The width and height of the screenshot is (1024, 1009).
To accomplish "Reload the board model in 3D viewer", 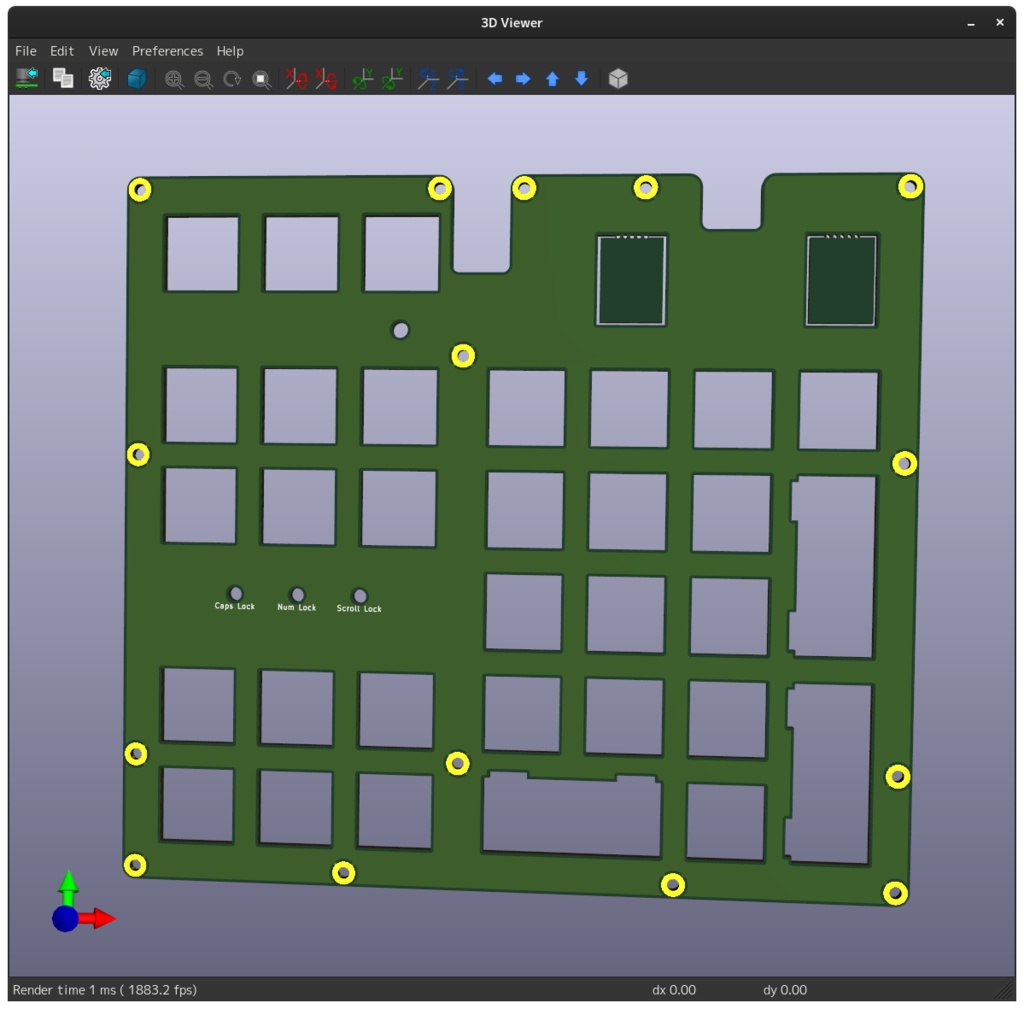I will tap(24, 79).
